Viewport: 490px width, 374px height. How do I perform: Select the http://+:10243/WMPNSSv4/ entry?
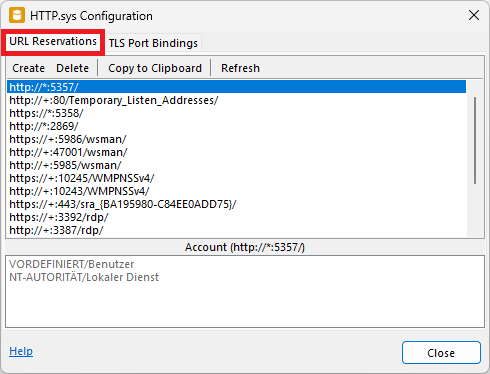coord(236,191)
